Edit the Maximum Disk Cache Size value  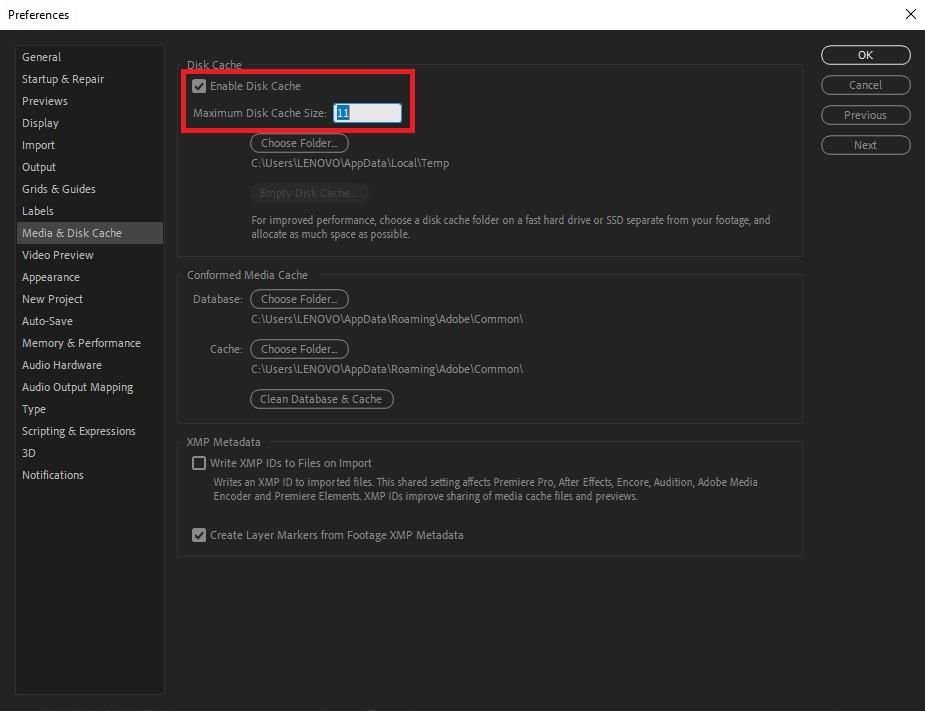point(367,113)
